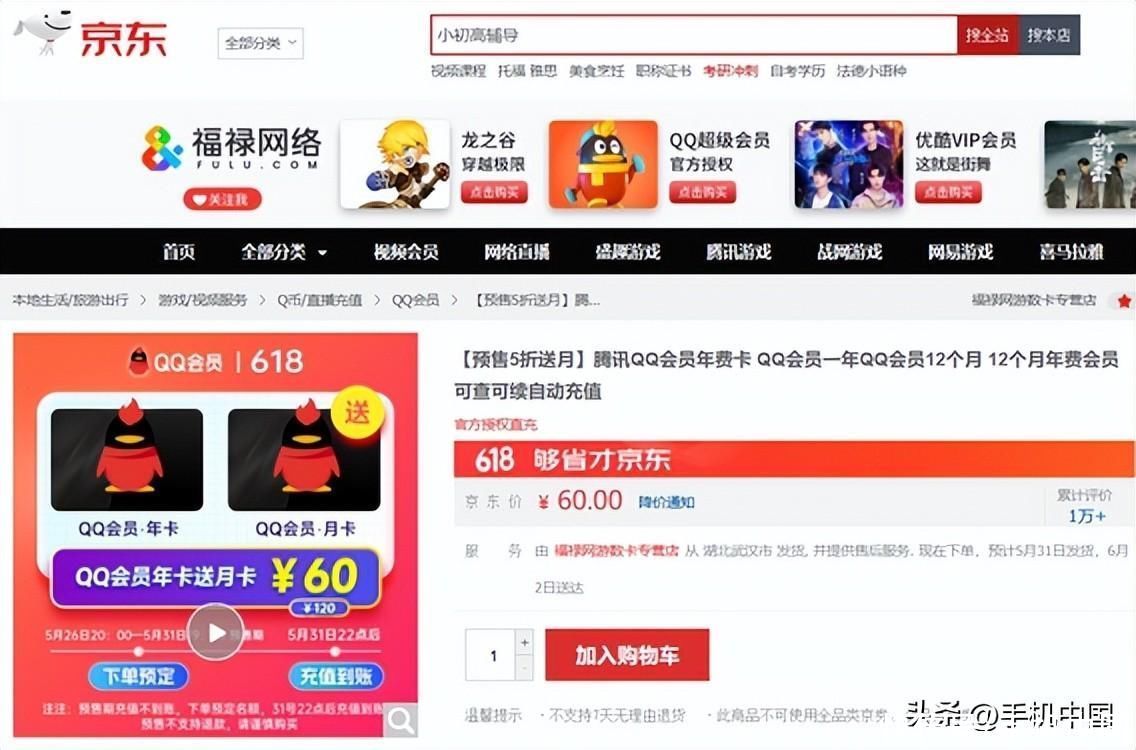Image resolution: width=1136 pixels, height=750 pixels.
Task: Click the 搜全站 search button
Action: point(987,34)
